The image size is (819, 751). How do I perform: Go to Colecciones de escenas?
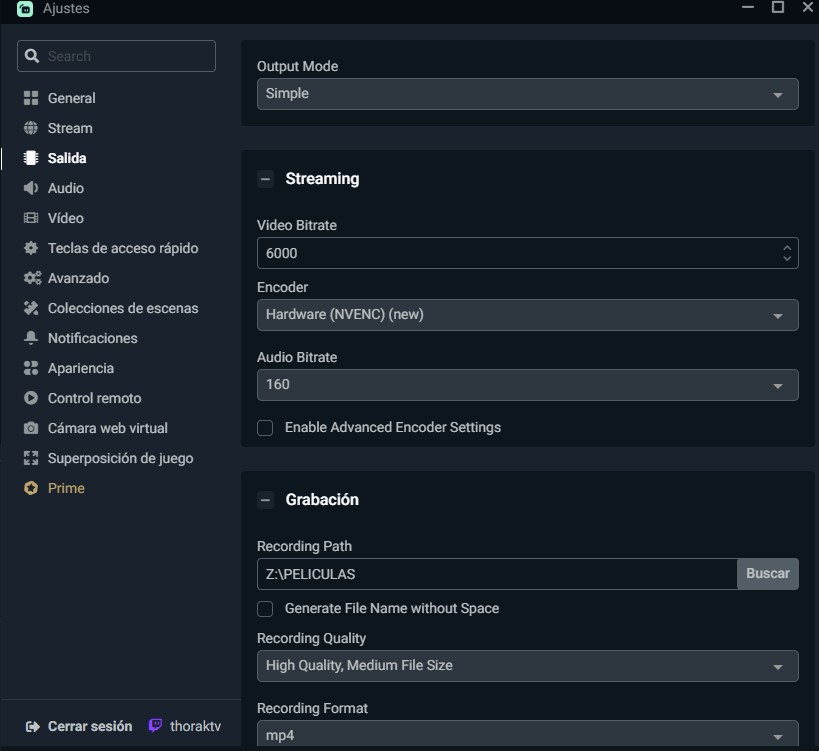click(x=122, y=308)
